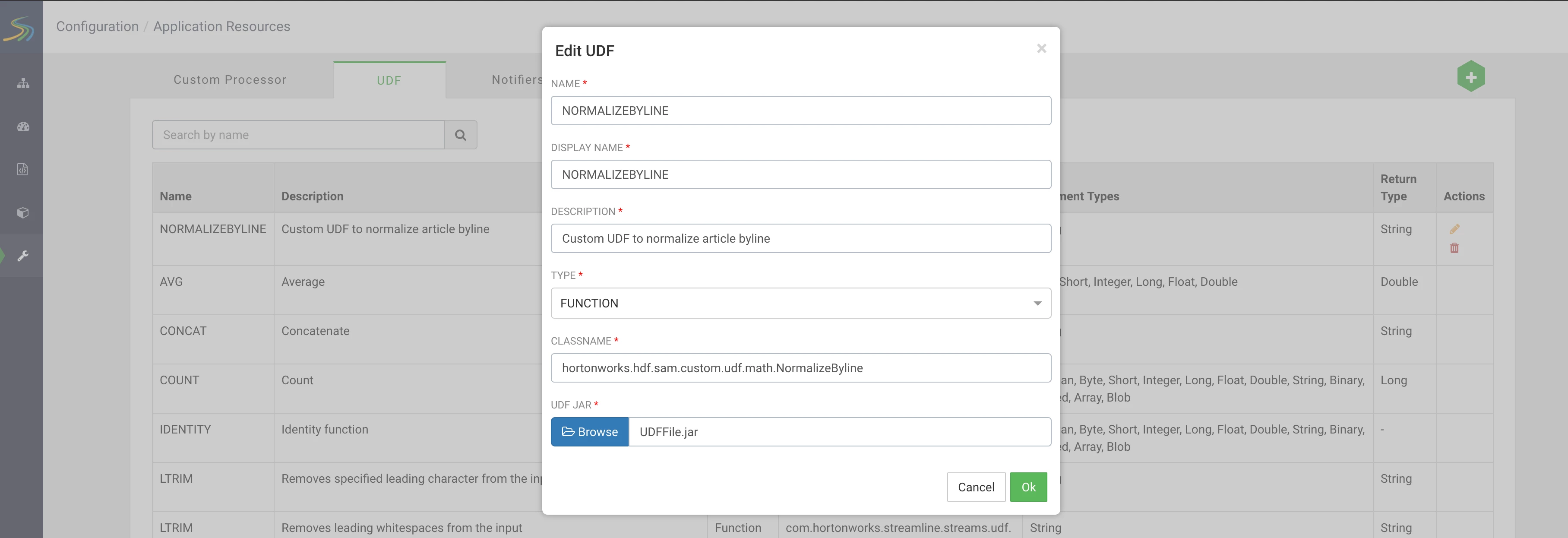Select the UDF tab
This screenshot has height=538, width=1568.
click(x=389, y=80)
